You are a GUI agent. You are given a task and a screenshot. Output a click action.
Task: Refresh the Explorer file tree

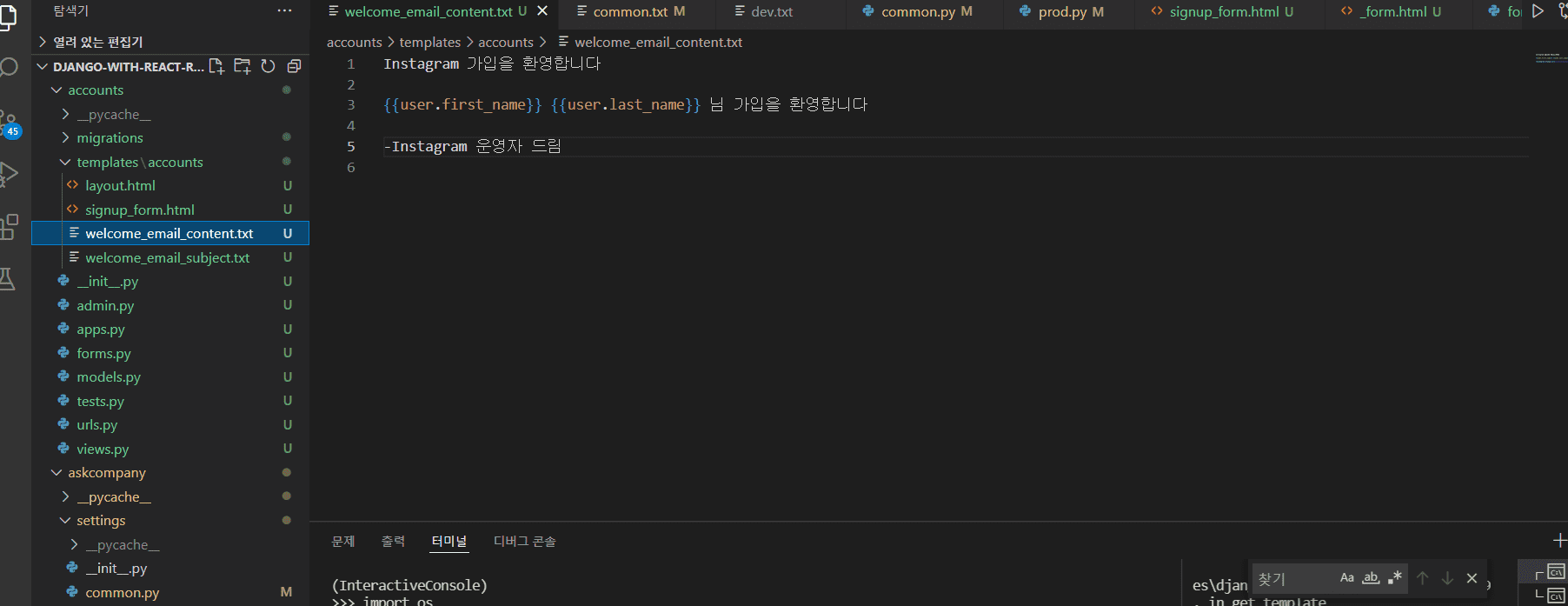tap(268, 66)
